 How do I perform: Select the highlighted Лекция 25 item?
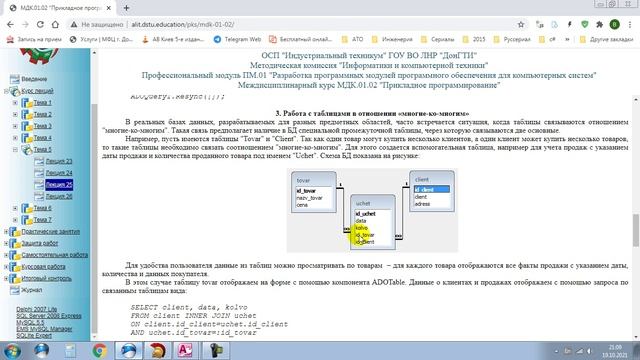pyautogui.click(x=59, y=184)
